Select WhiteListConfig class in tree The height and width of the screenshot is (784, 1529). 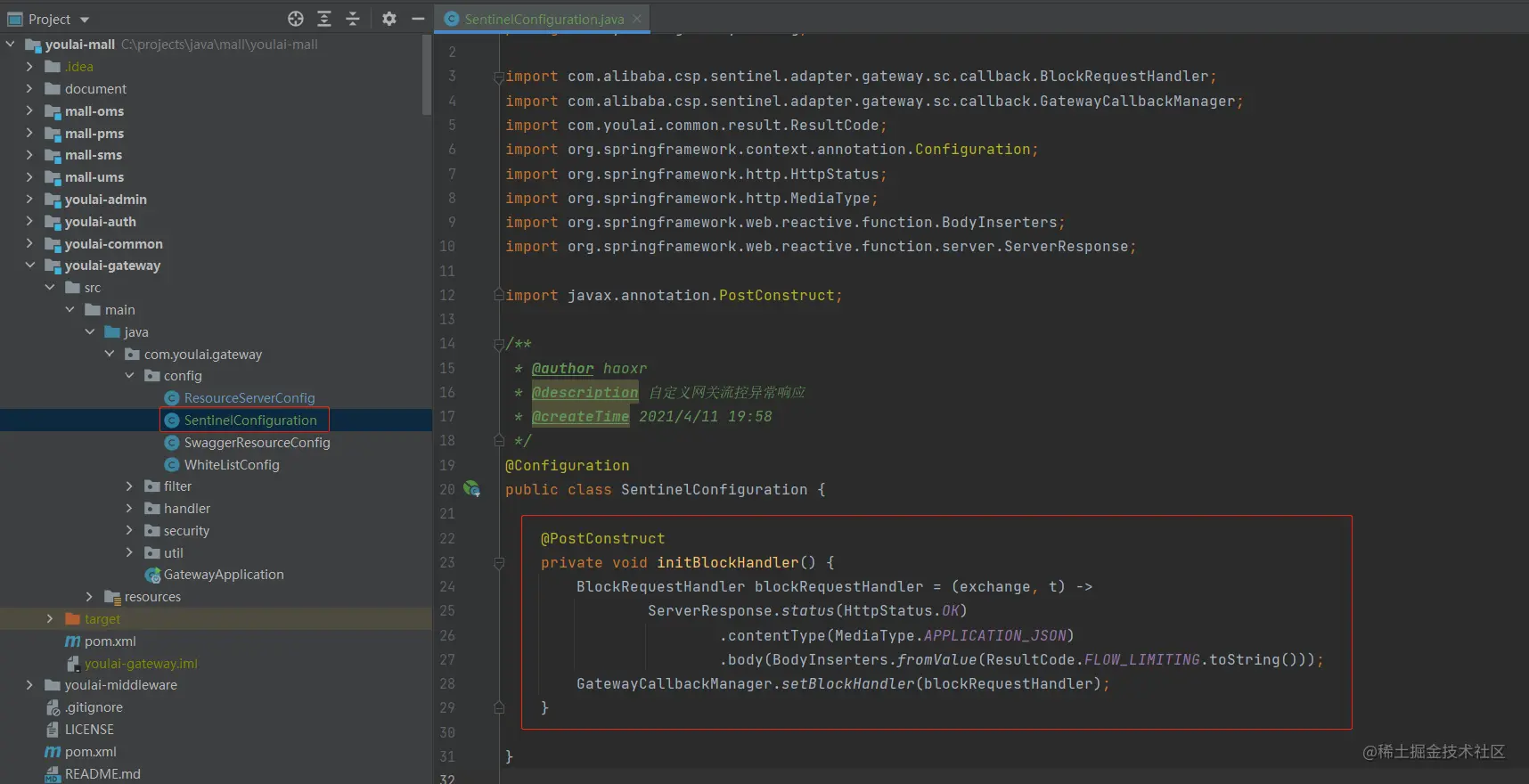tap(232, 464)
